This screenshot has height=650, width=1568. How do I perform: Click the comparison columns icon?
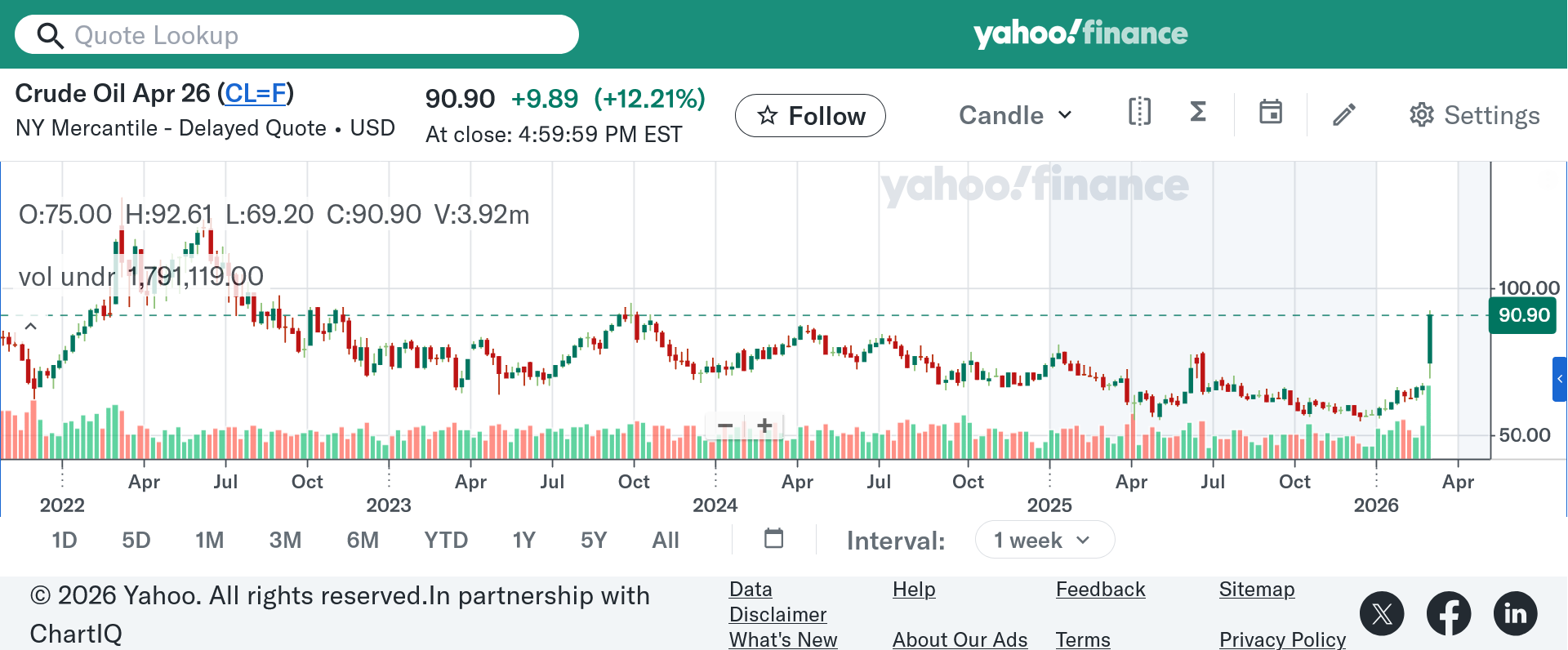click(x=1139, y=112)
